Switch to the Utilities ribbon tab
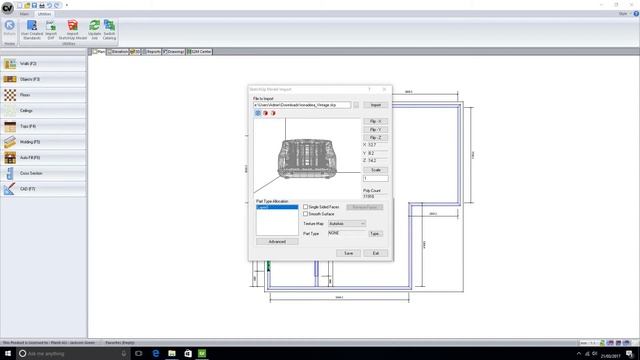640x360 pixels. tap(44, 14)
